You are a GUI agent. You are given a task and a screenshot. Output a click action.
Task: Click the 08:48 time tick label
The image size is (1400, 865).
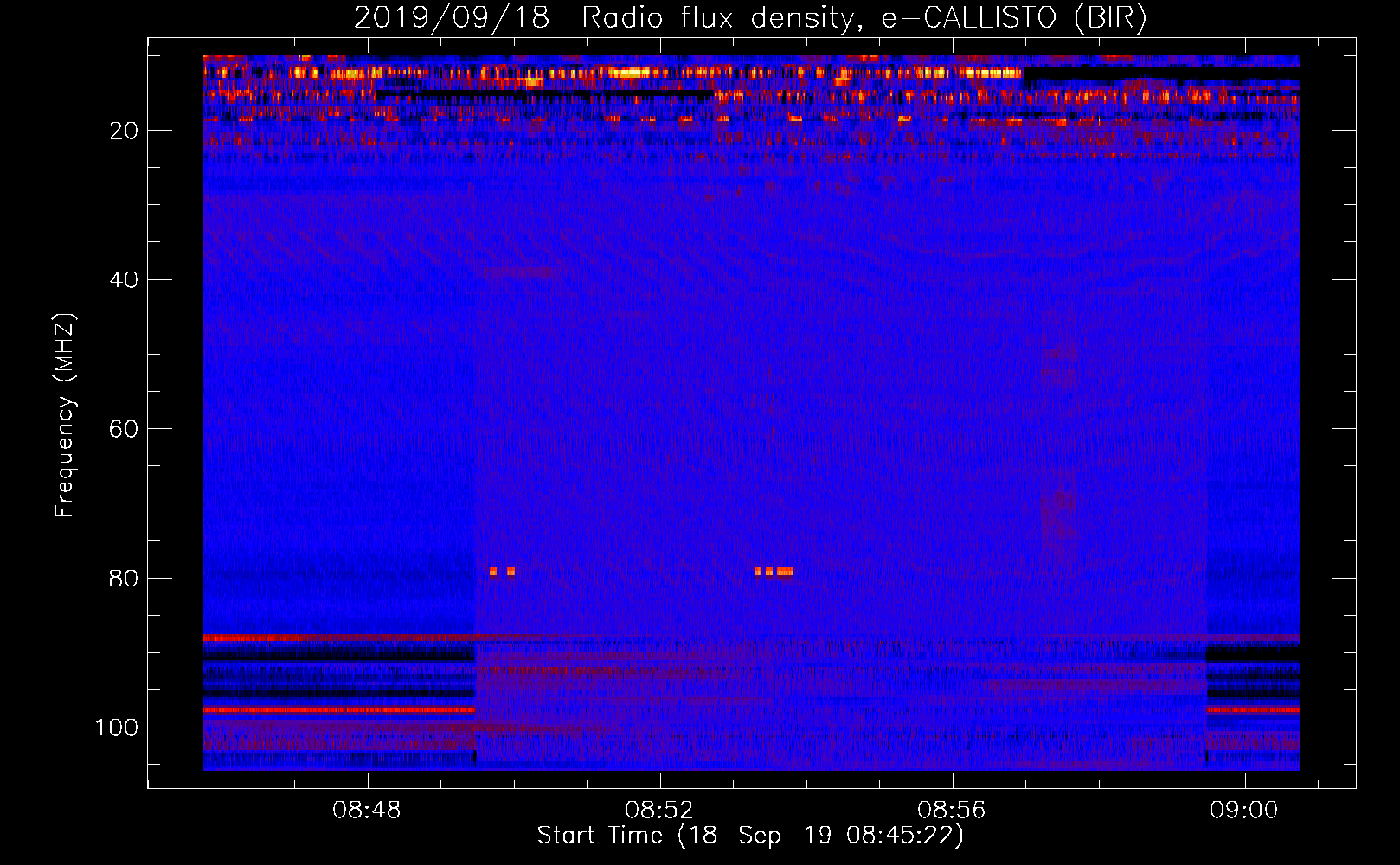(x=367, y=811)
